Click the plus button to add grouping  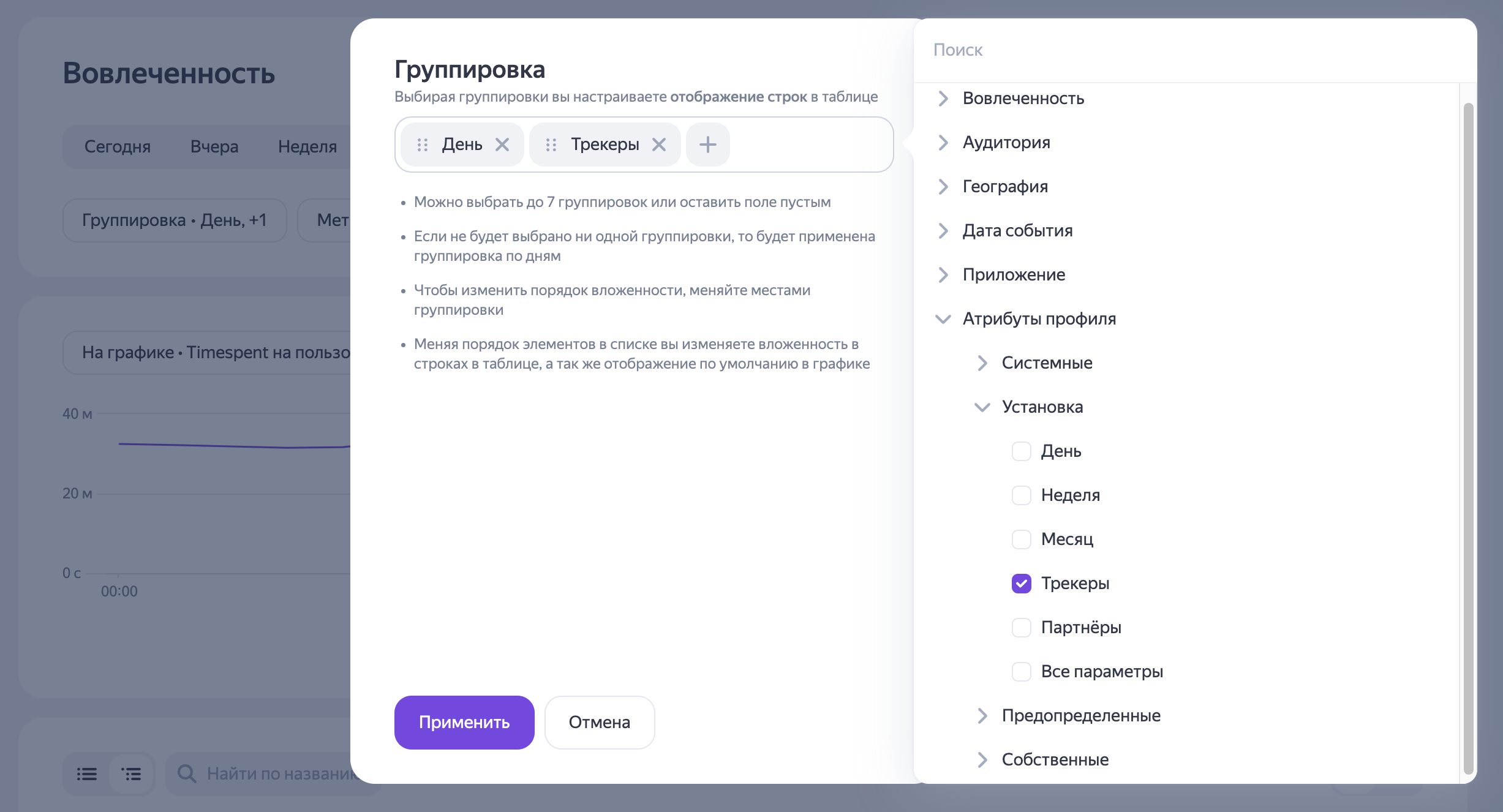coord(708,145)
